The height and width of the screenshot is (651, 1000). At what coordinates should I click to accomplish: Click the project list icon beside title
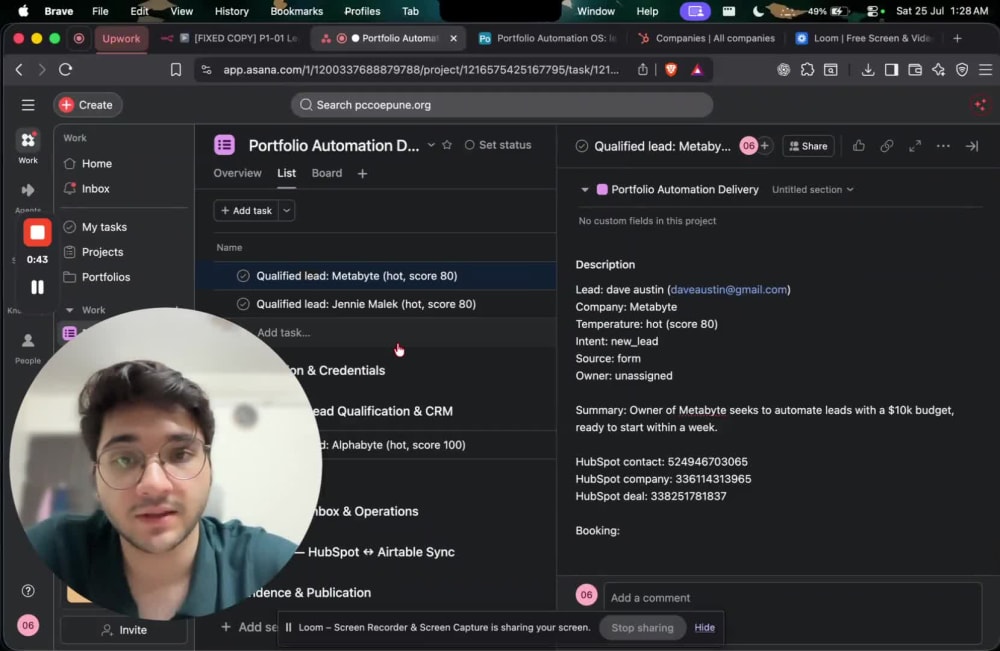[x=224, y=145]
